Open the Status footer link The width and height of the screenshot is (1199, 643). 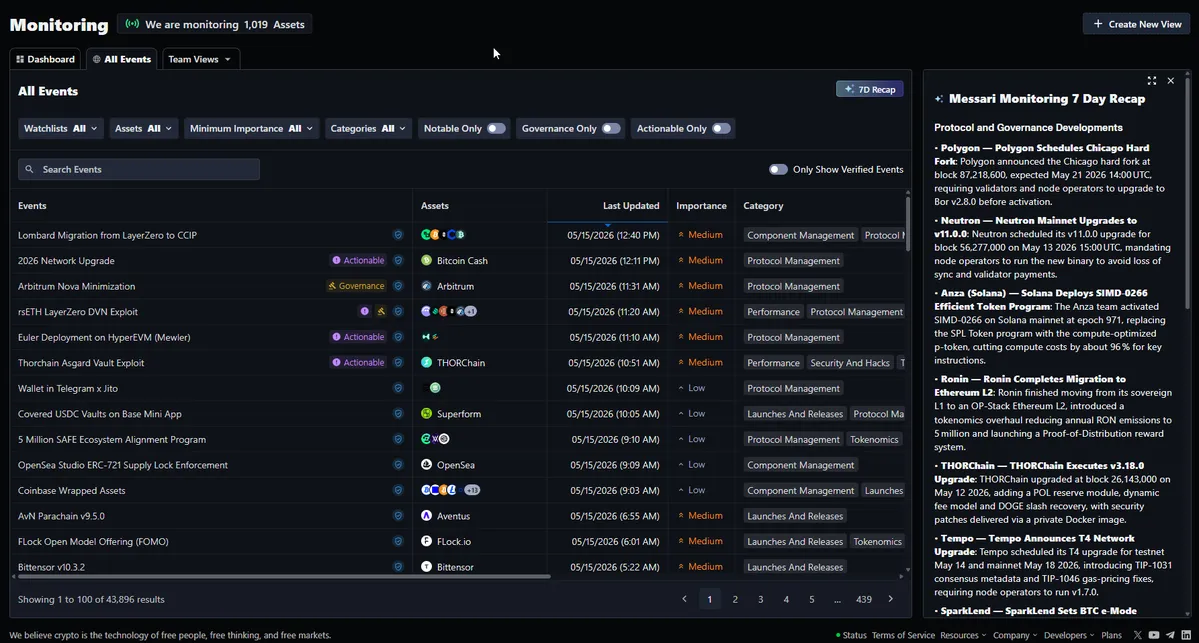[851, 635]
